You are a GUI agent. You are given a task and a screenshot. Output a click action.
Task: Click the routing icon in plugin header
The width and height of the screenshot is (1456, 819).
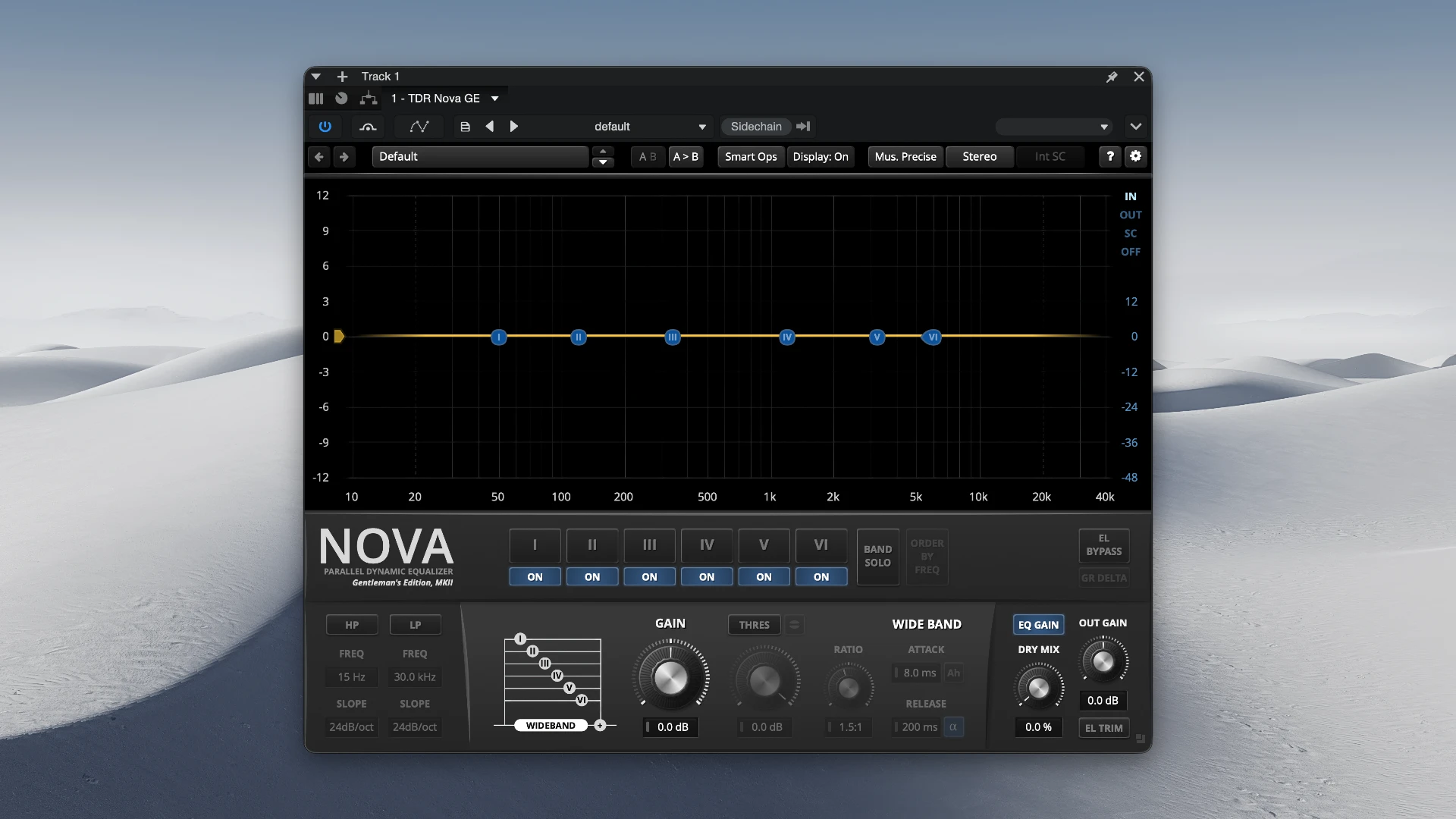369,98
